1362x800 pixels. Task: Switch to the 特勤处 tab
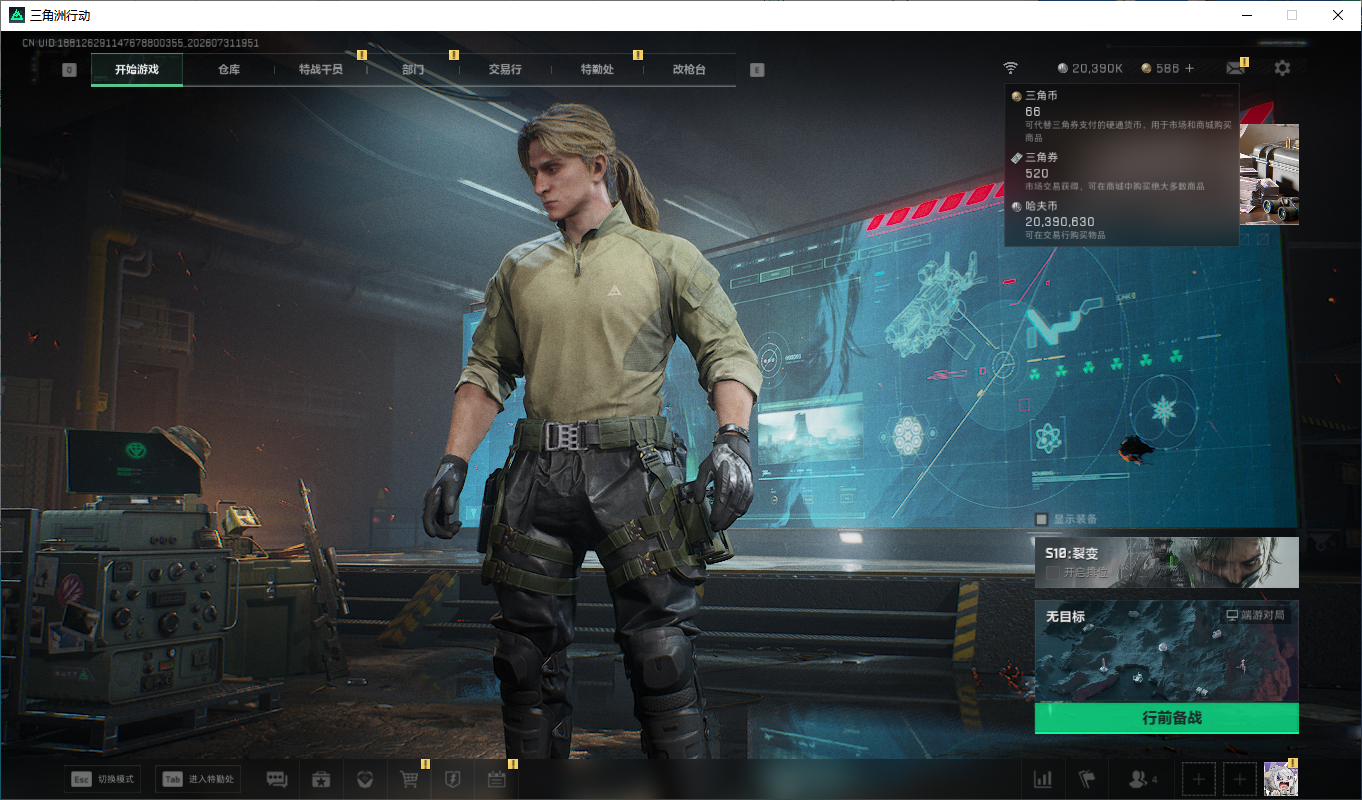597,70
